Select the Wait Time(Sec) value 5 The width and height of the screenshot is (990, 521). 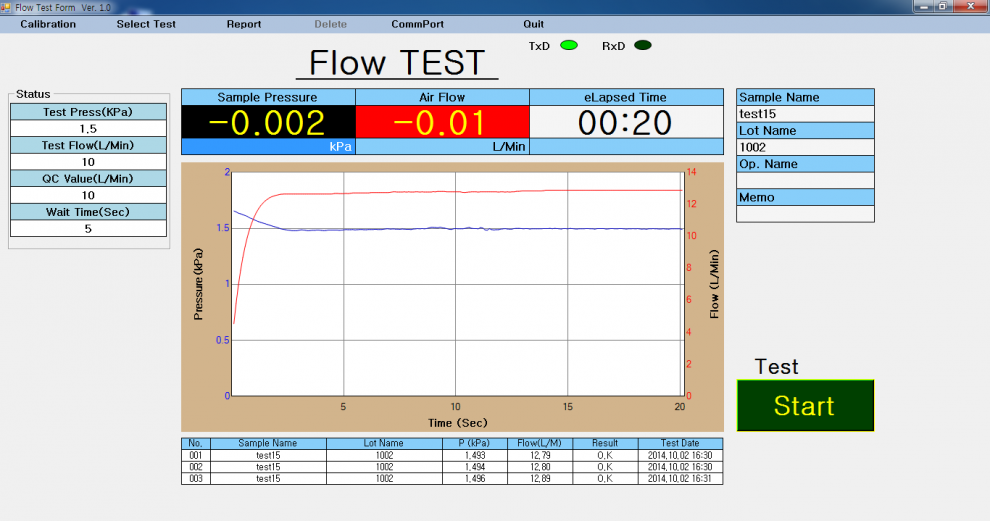[x=88, y=229]
